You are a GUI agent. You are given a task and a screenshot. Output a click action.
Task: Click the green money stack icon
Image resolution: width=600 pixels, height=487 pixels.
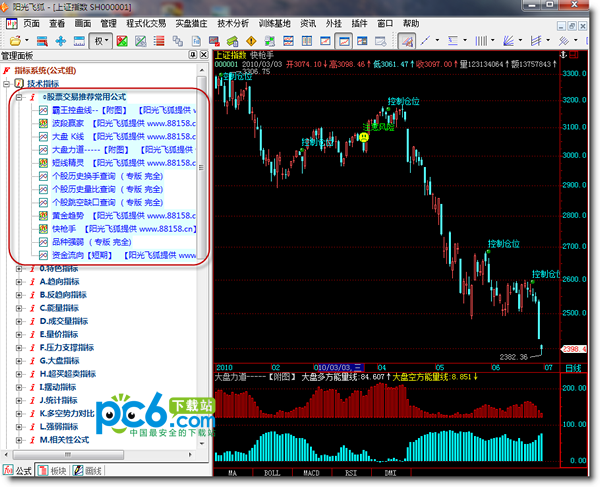233,41
